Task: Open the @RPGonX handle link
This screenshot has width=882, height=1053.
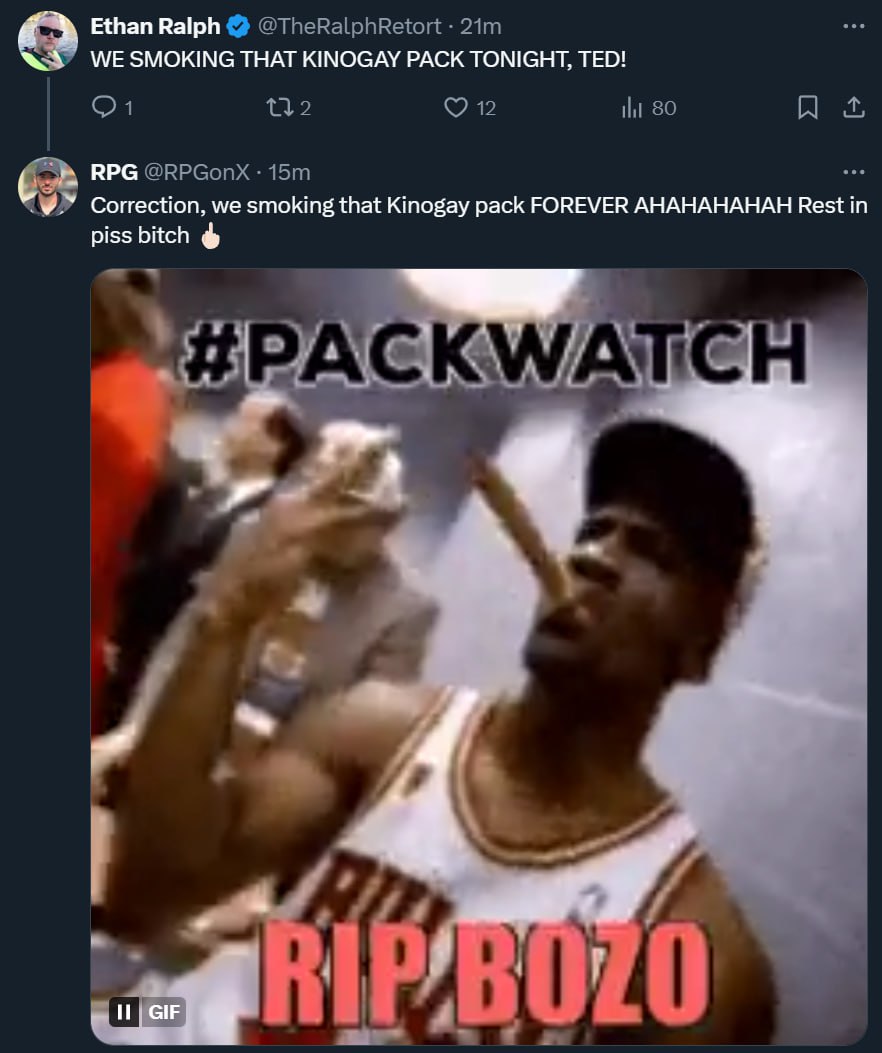Action: pos(197,173)
